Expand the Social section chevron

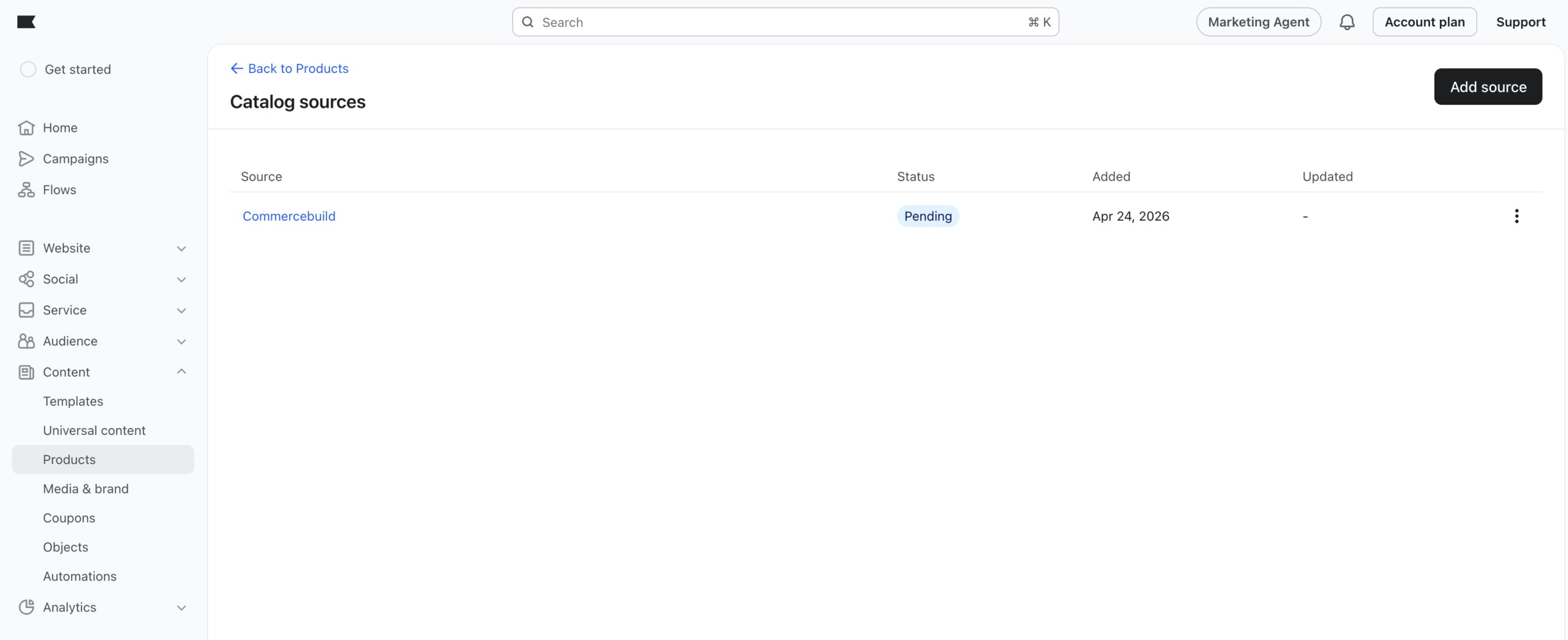coord(181,280)
